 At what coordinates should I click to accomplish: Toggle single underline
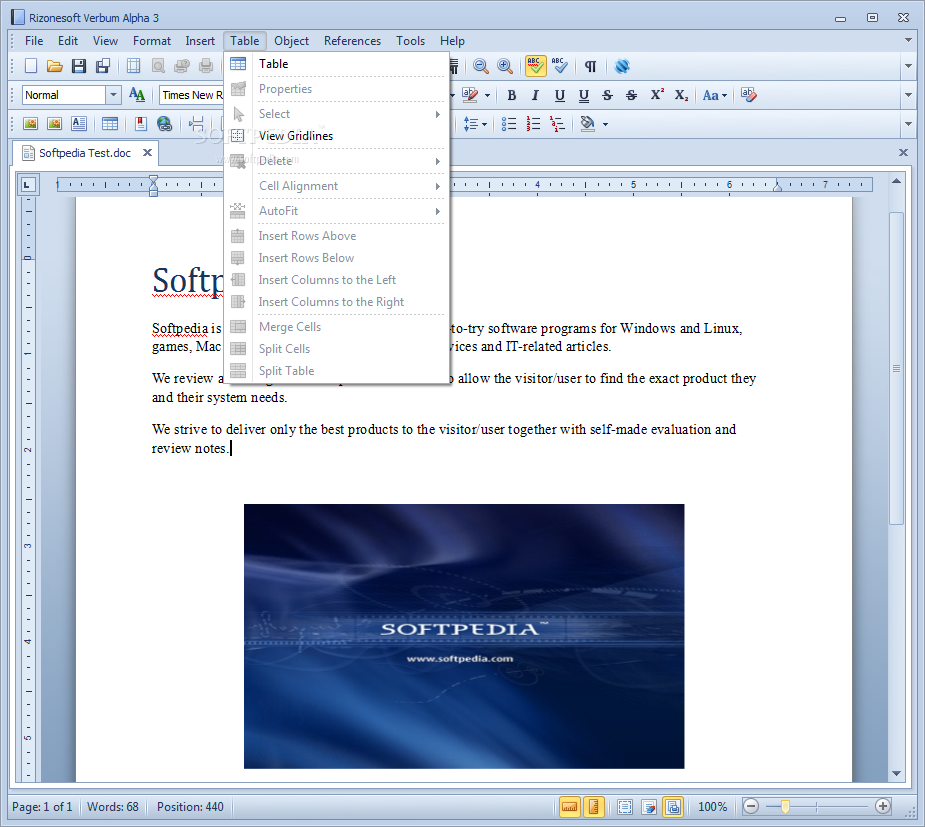pyautogui.click(x=559, y=95)
